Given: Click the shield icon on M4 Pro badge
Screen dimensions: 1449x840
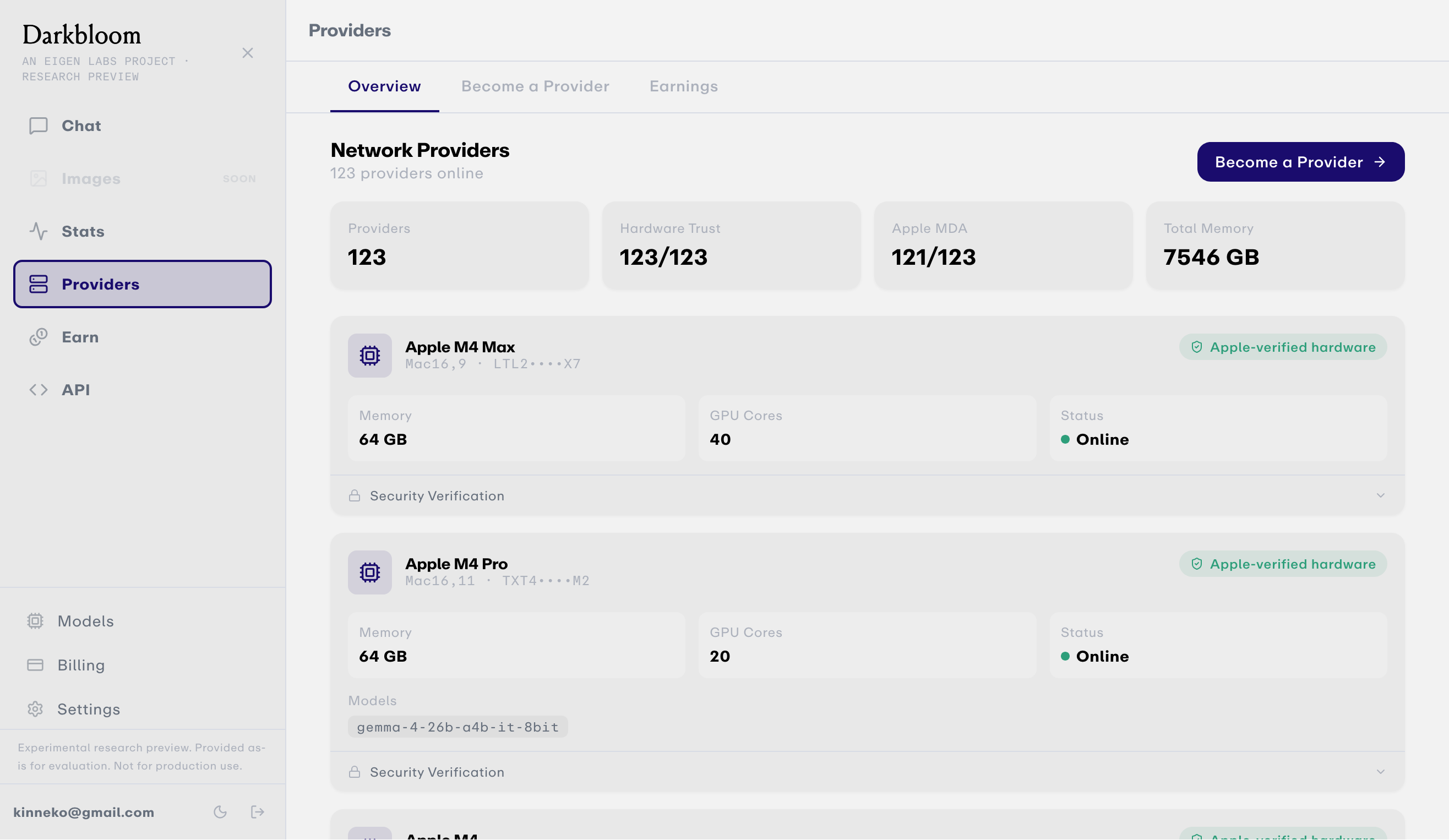Looking at the screenshot, I should 1197,565.
